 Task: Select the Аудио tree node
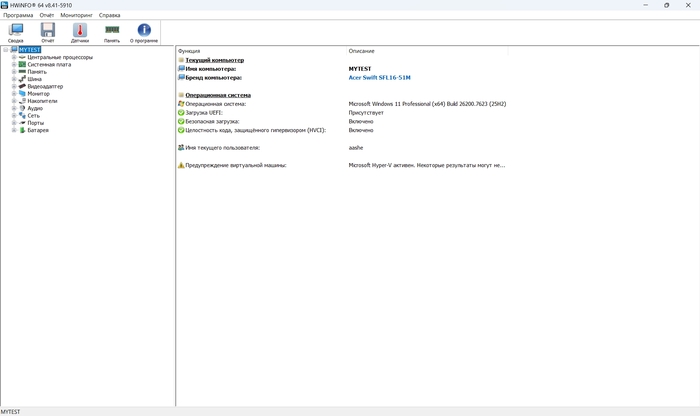[35, 108]
